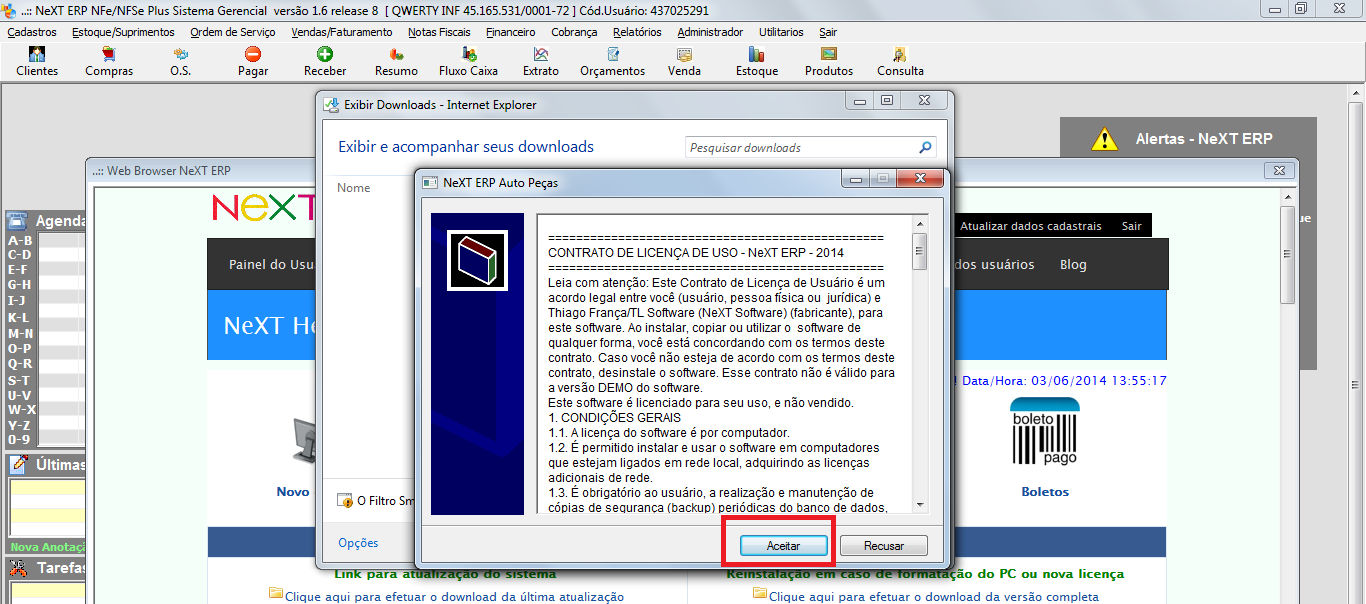Click the Alertas warning triangle icon

pos(1105,138)
